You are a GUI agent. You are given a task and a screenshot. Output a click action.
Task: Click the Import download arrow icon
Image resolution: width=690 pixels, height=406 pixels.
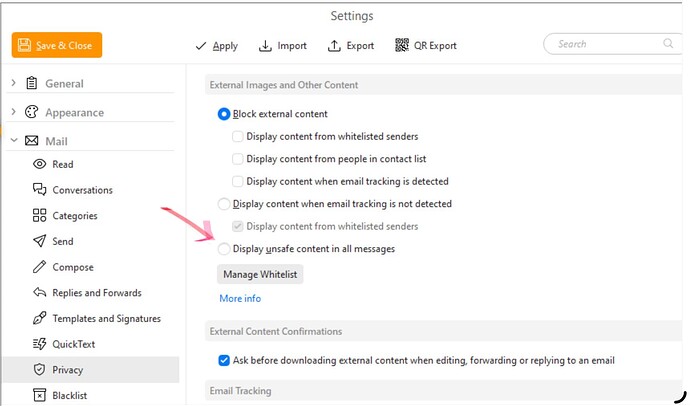[265, 46]
